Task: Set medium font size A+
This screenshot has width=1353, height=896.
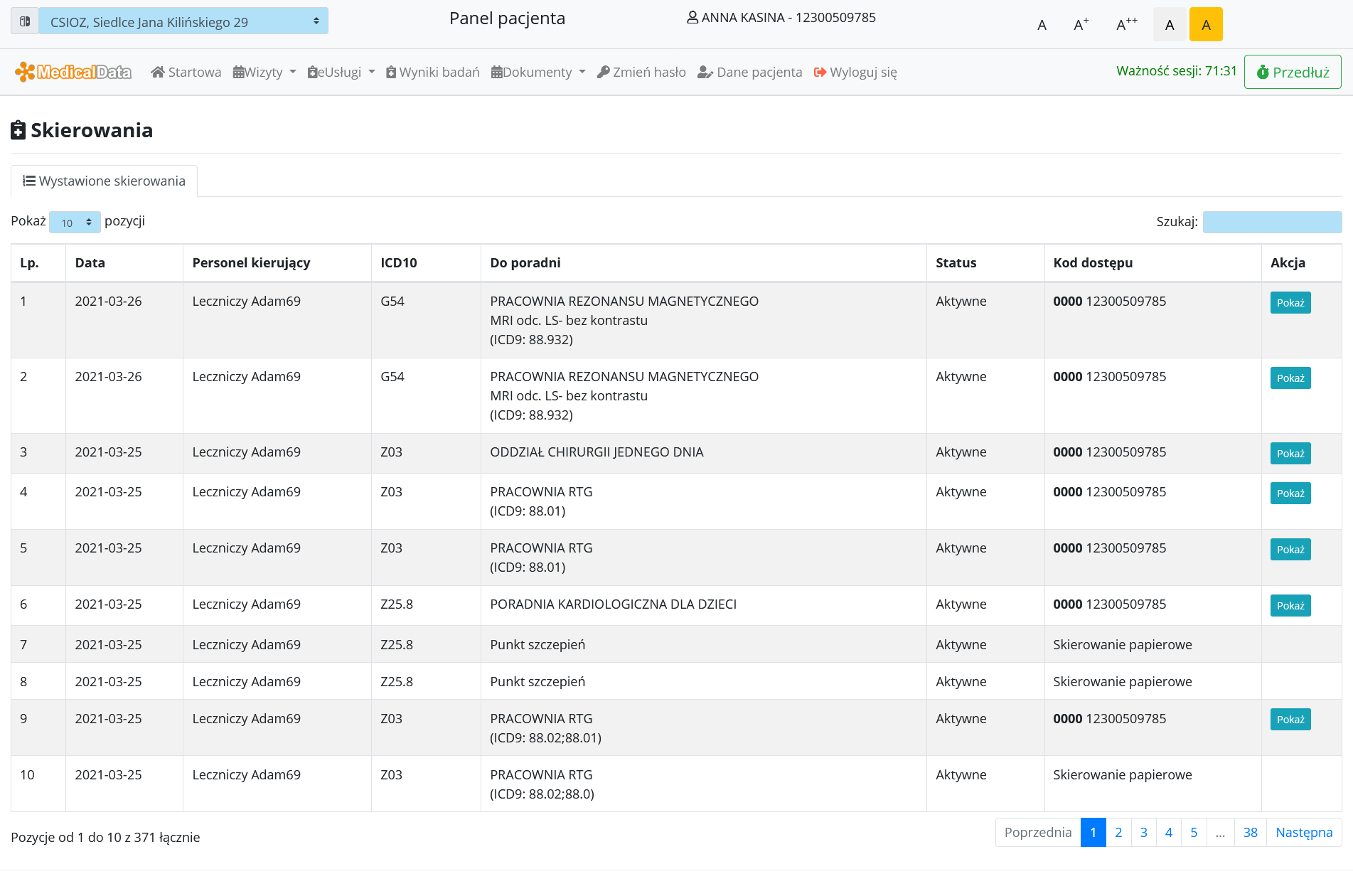Action: tap(1081, 25)
